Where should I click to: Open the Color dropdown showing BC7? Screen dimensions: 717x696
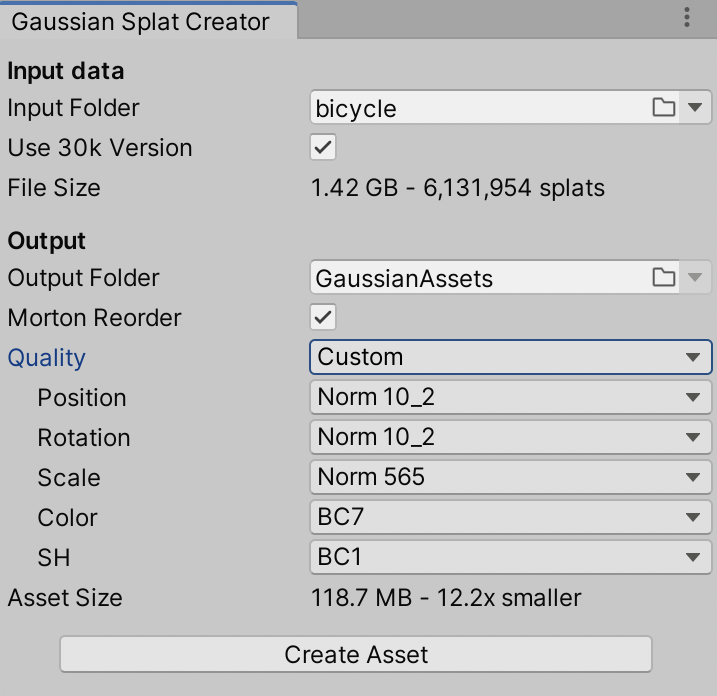coord(511,517)
